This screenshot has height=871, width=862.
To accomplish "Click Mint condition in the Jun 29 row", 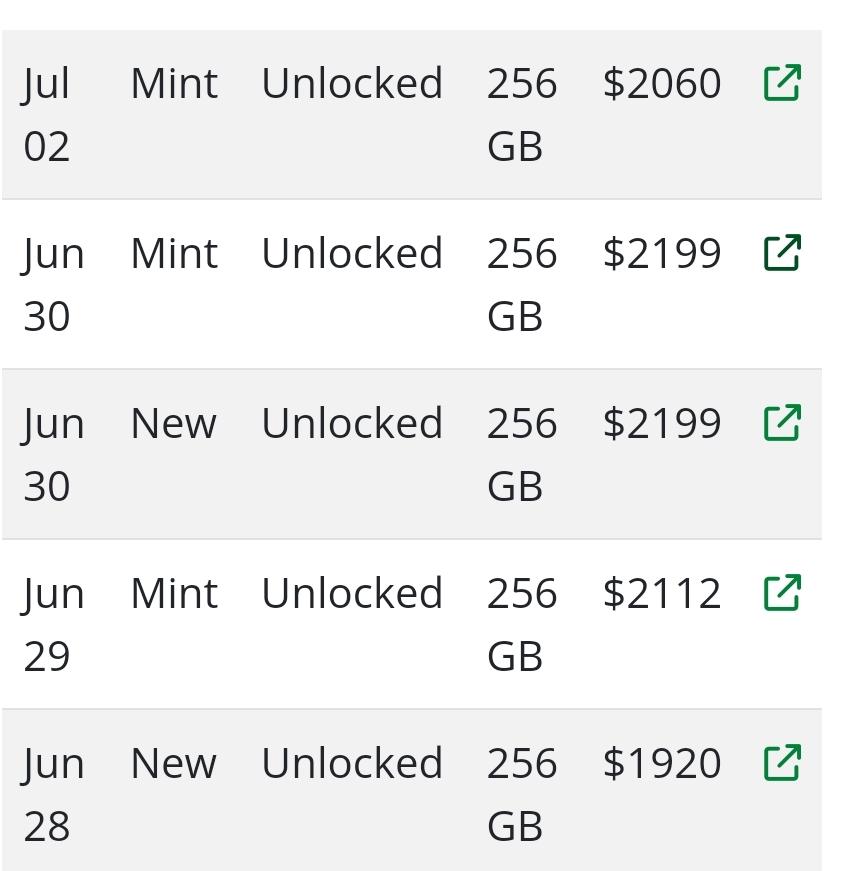I will tap(174, 594).
